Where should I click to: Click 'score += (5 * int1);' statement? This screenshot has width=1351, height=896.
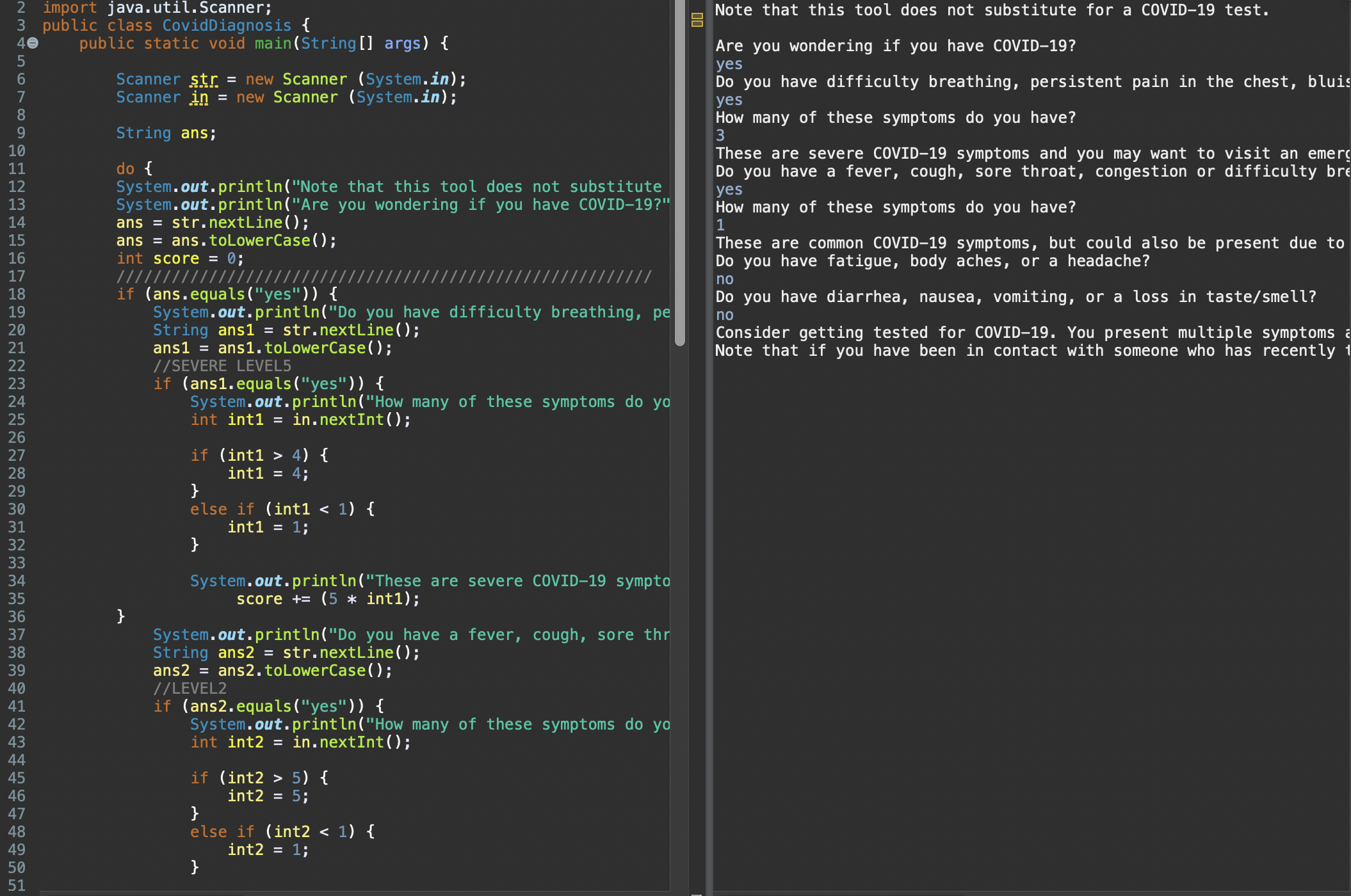click(x=328, y=599)
